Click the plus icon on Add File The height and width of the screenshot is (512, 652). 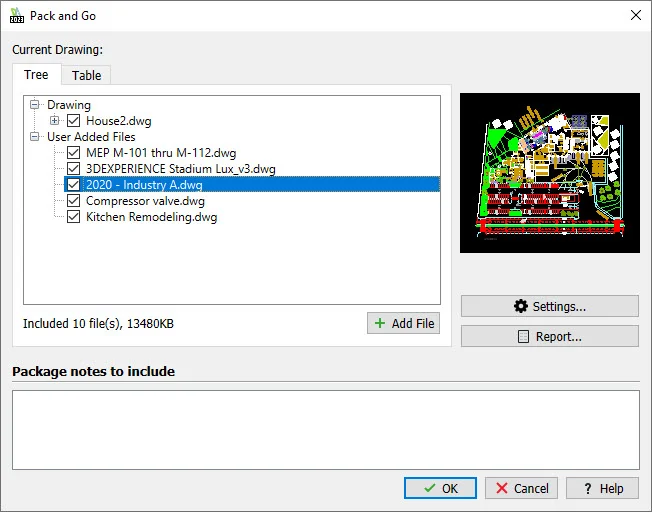(x=379, y=323)
